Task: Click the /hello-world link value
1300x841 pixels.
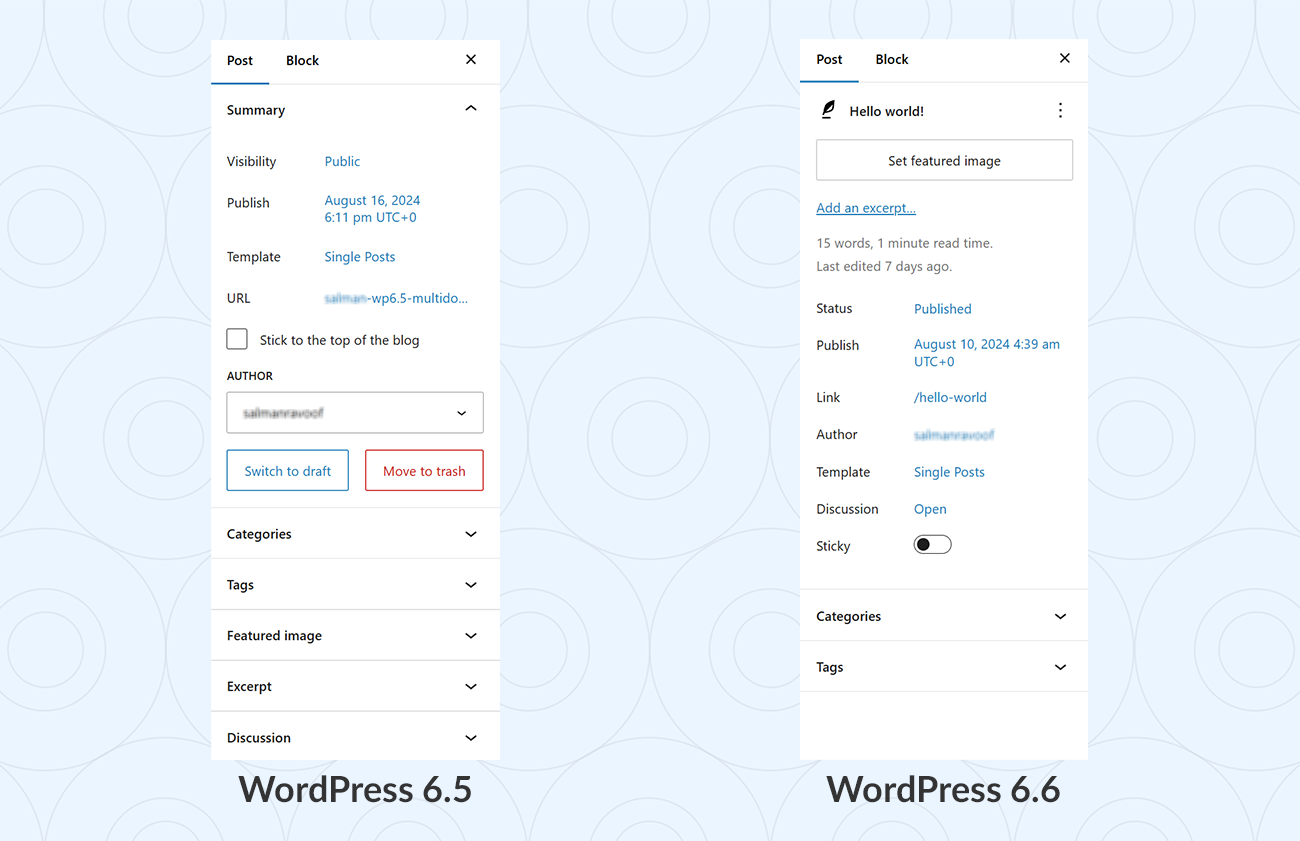Action: (x=950, y=397)
